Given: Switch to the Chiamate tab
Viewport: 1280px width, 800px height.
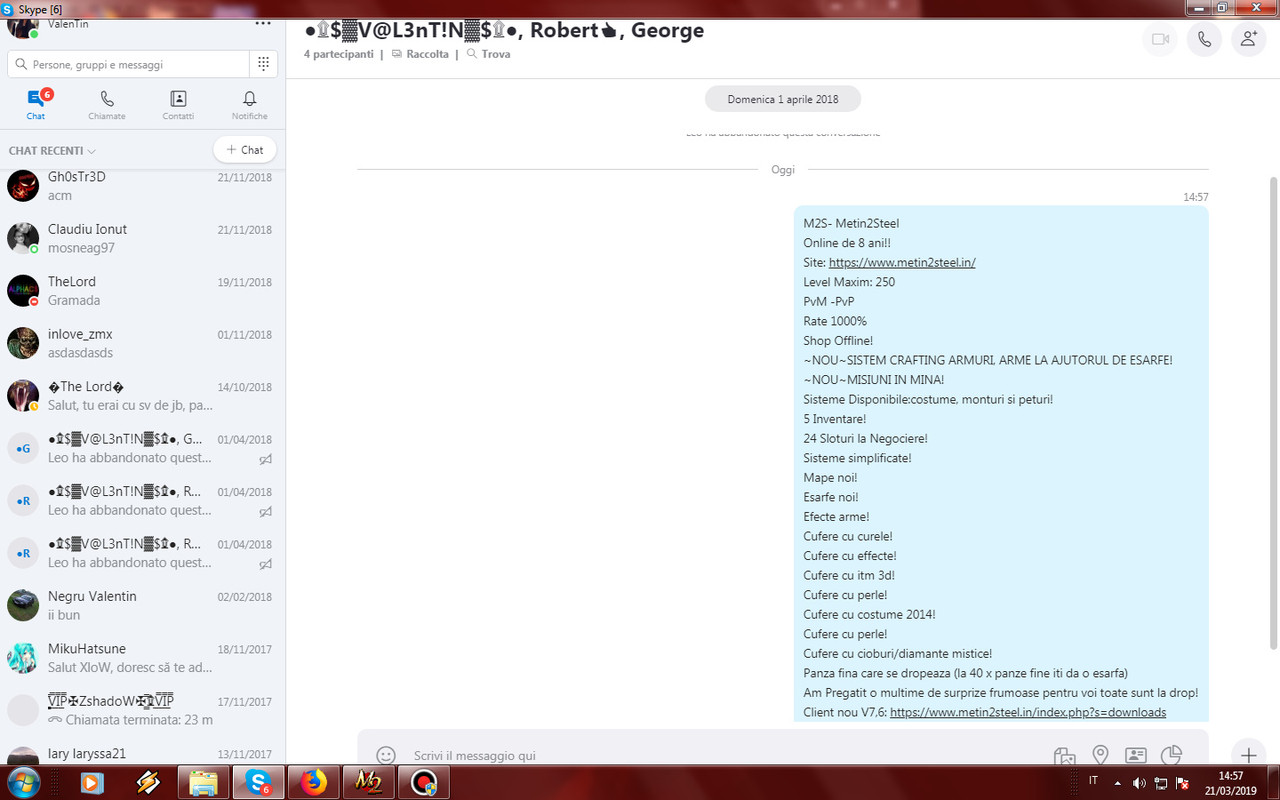Looking at the screenshot, I should (107, 104).
